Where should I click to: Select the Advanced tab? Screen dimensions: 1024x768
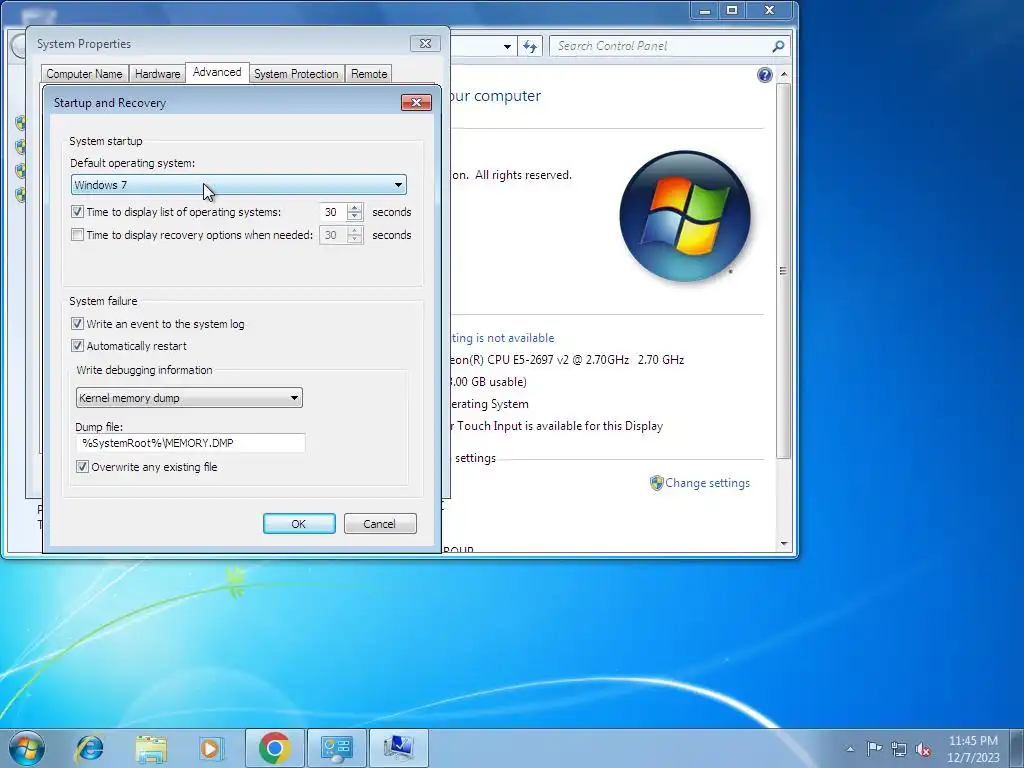217,72
